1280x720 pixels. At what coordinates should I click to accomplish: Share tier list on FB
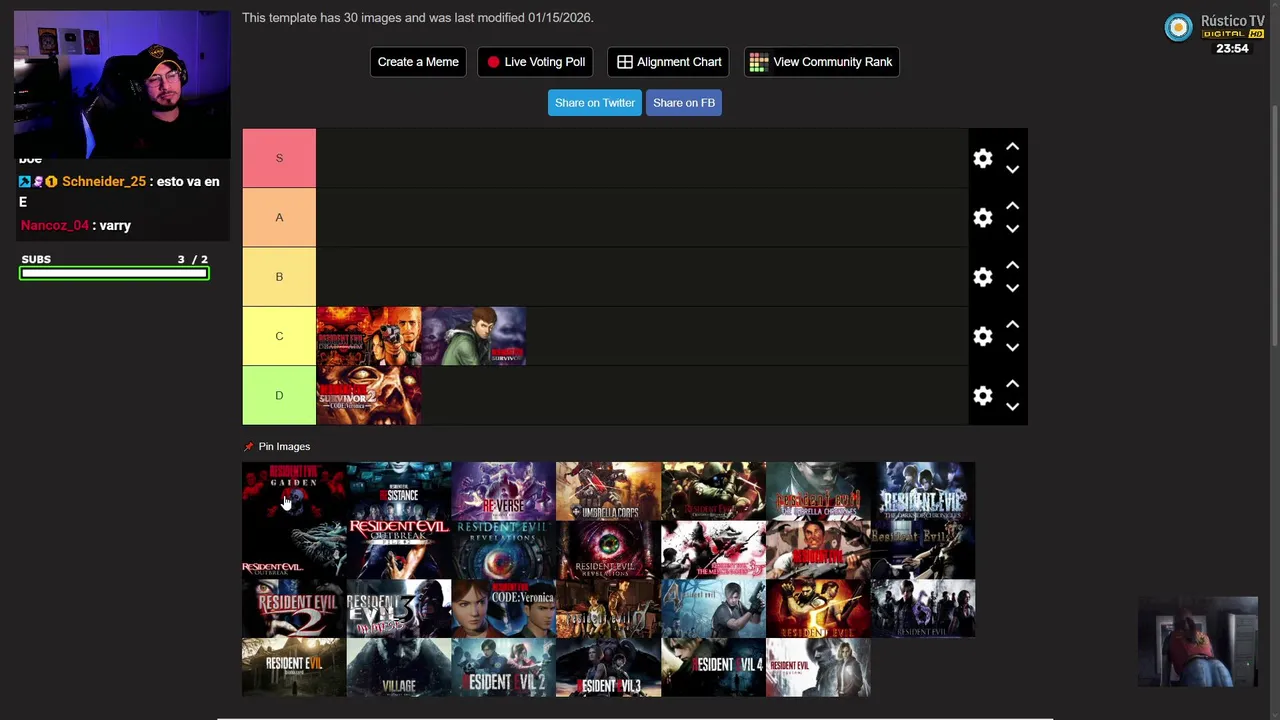(684, 103)
